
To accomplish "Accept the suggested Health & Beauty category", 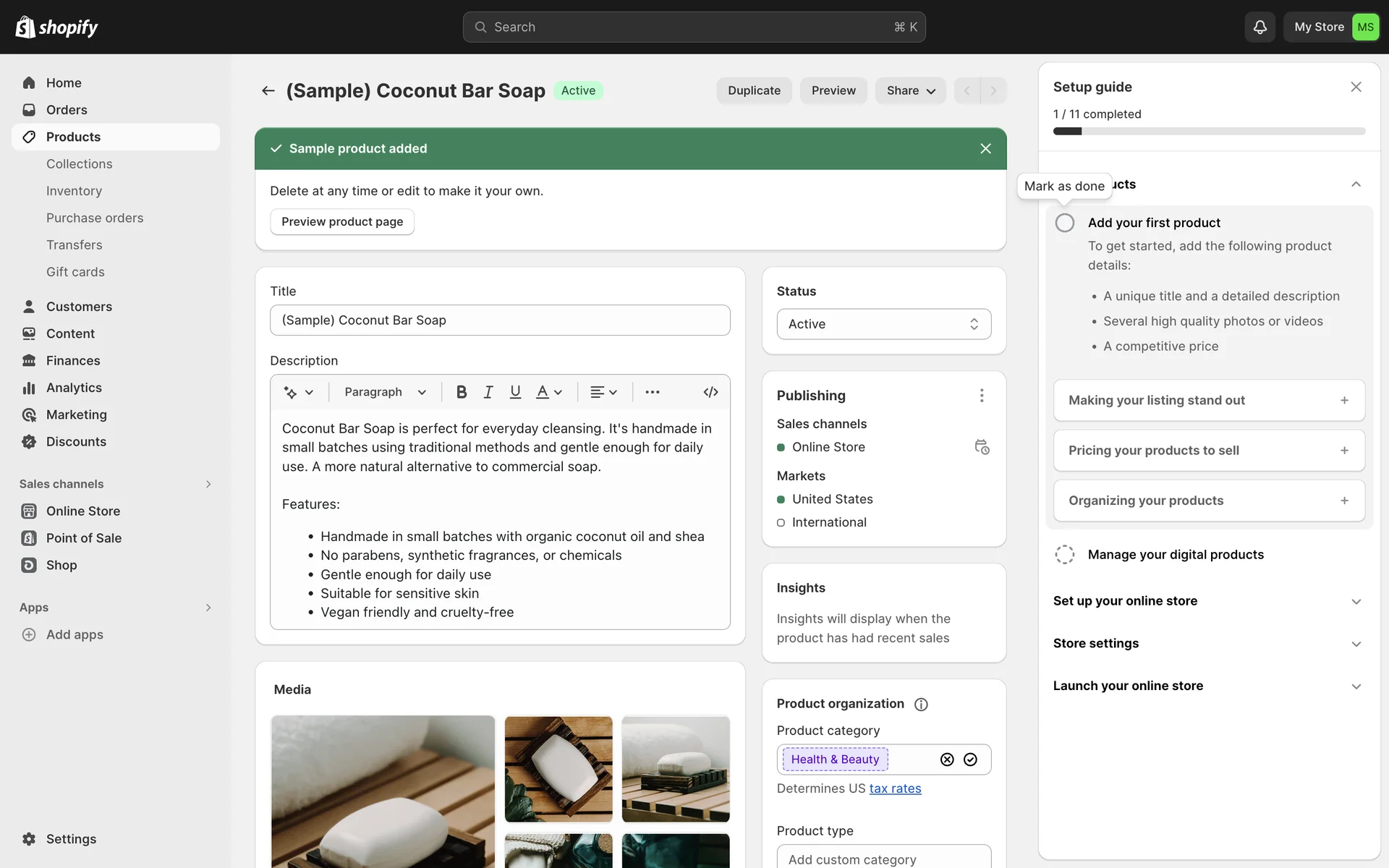I will 970,759.
